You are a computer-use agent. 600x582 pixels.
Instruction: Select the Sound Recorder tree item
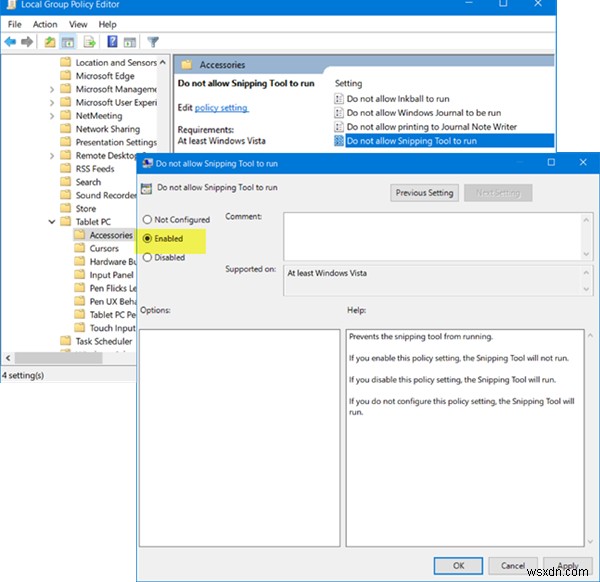pyautogui.click(x=106, y=195)
